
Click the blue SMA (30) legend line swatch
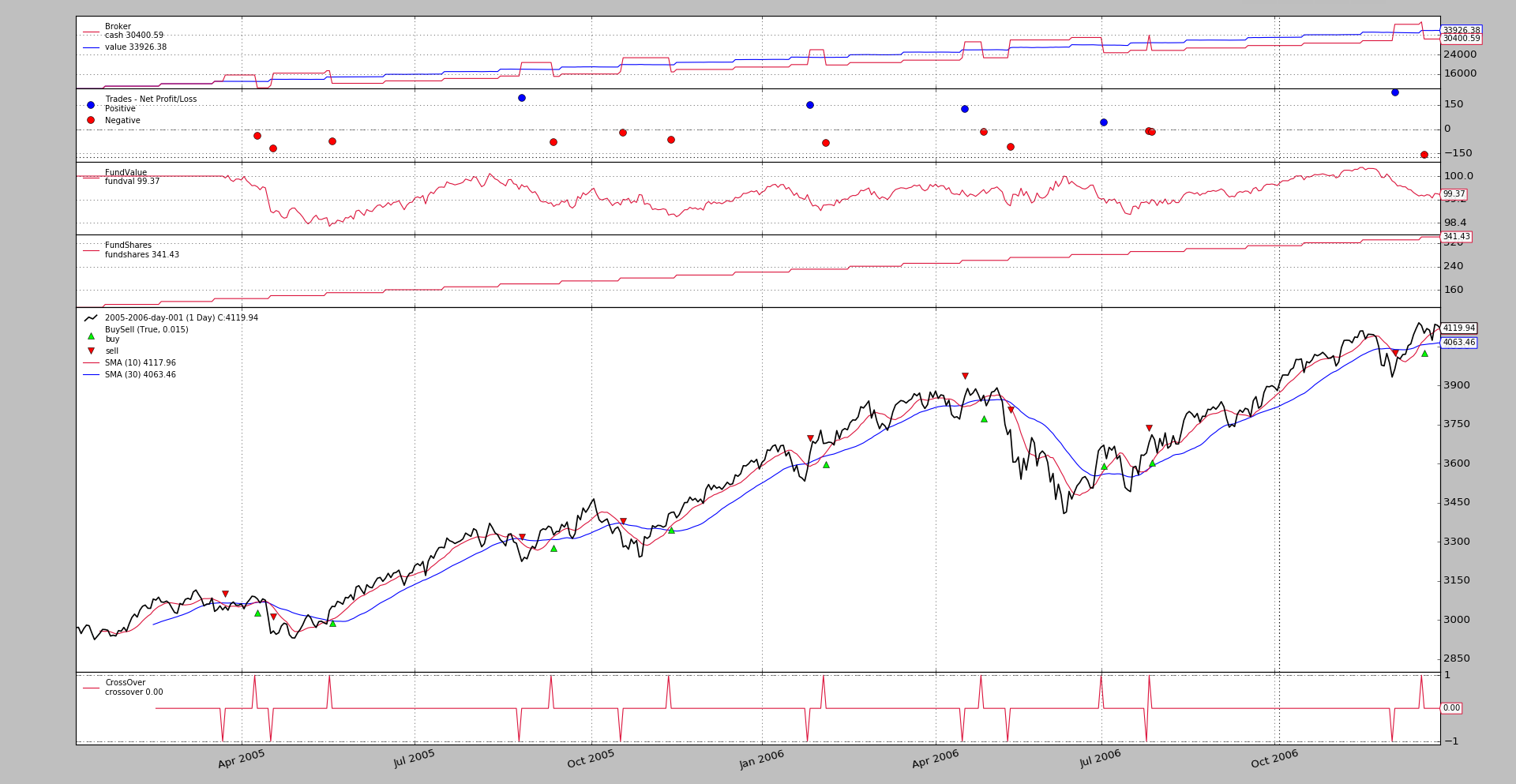click(91, 375)
